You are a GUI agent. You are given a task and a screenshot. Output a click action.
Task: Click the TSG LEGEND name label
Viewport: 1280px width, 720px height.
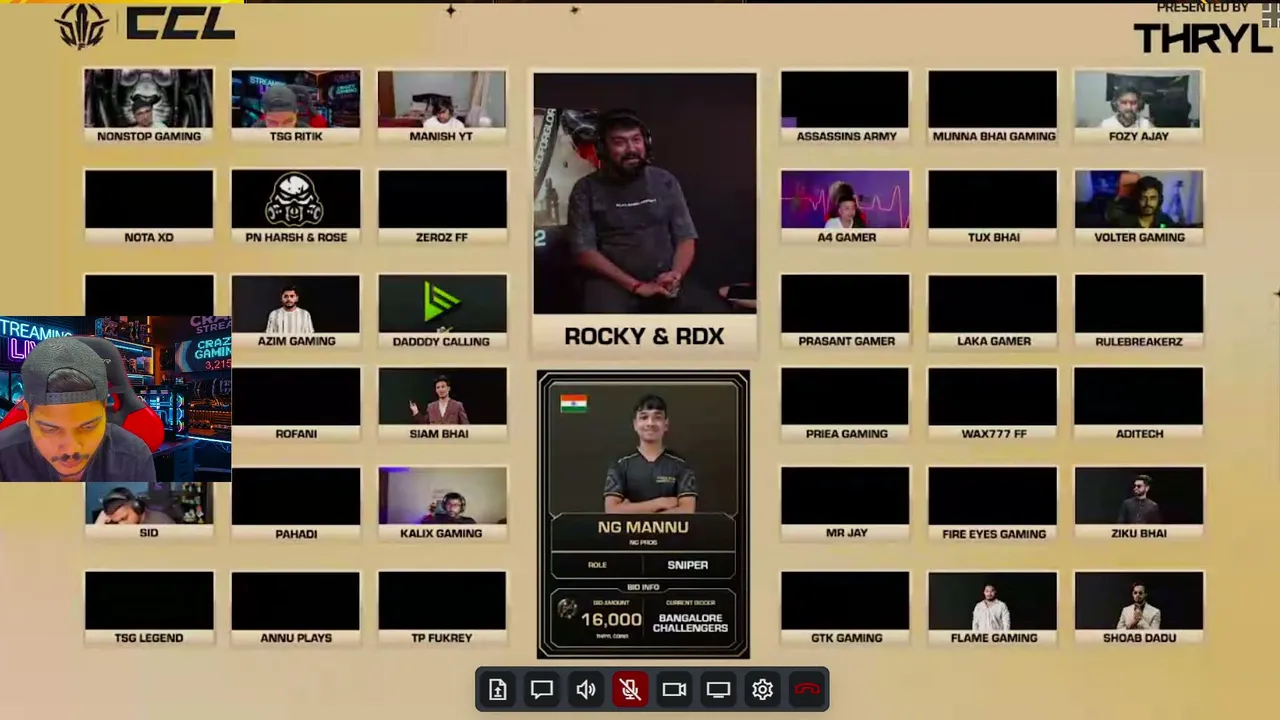[149, 637]
